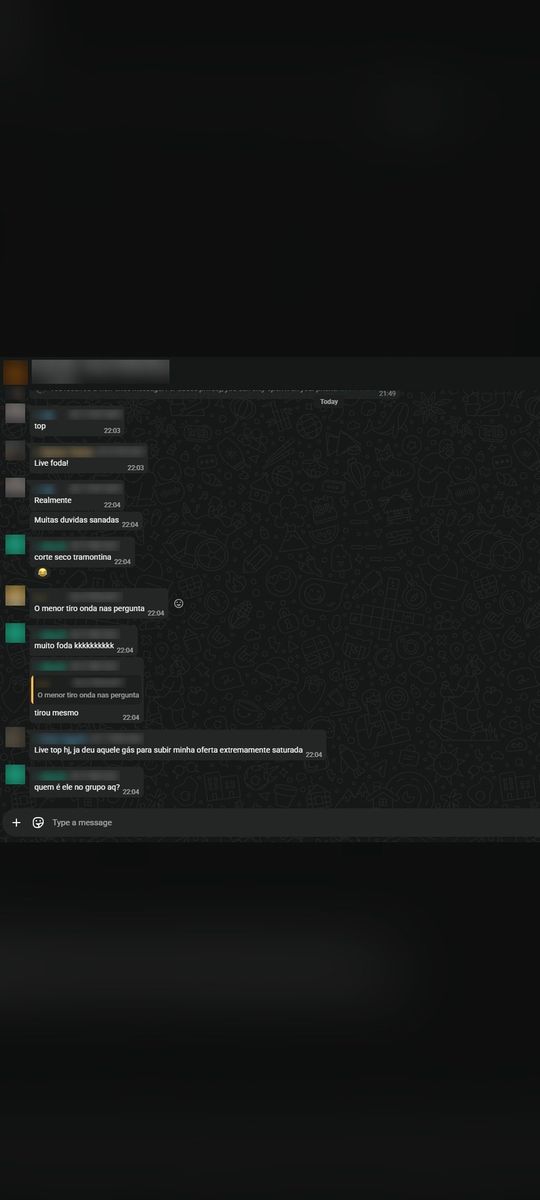Select the message 'Live foda!'
The image size is (540, 1200).
(x=51, y=463)
